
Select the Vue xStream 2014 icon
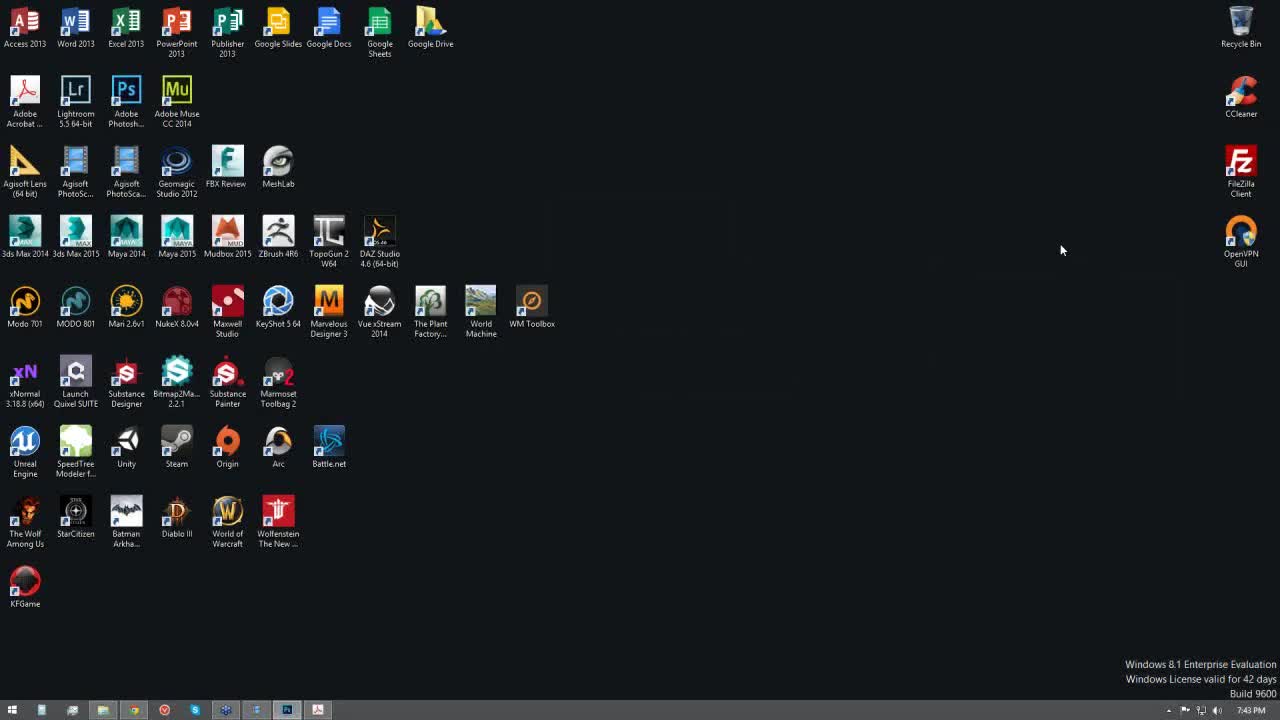click(380, 312)
